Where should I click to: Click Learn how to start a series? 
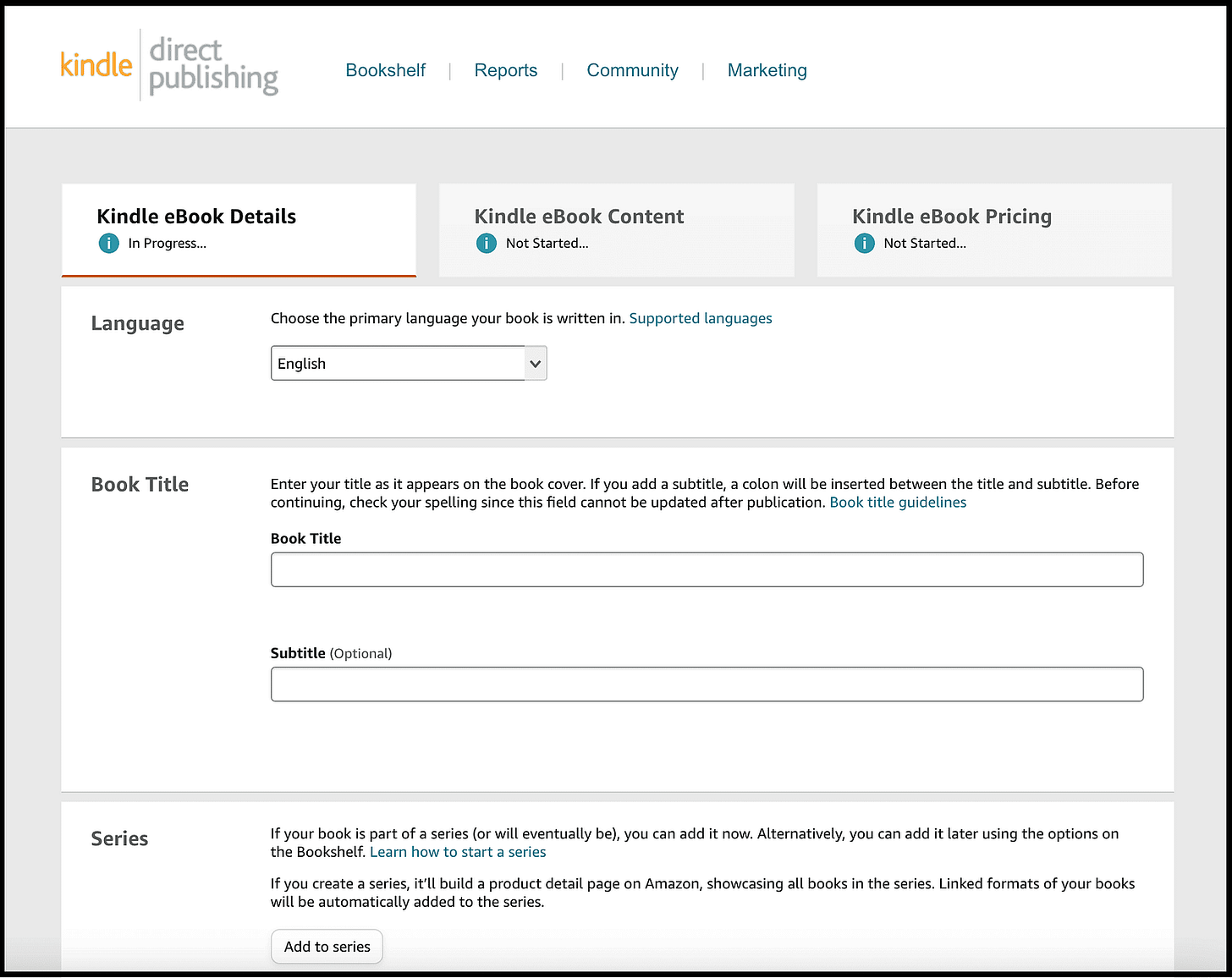(x=458, y=852)
